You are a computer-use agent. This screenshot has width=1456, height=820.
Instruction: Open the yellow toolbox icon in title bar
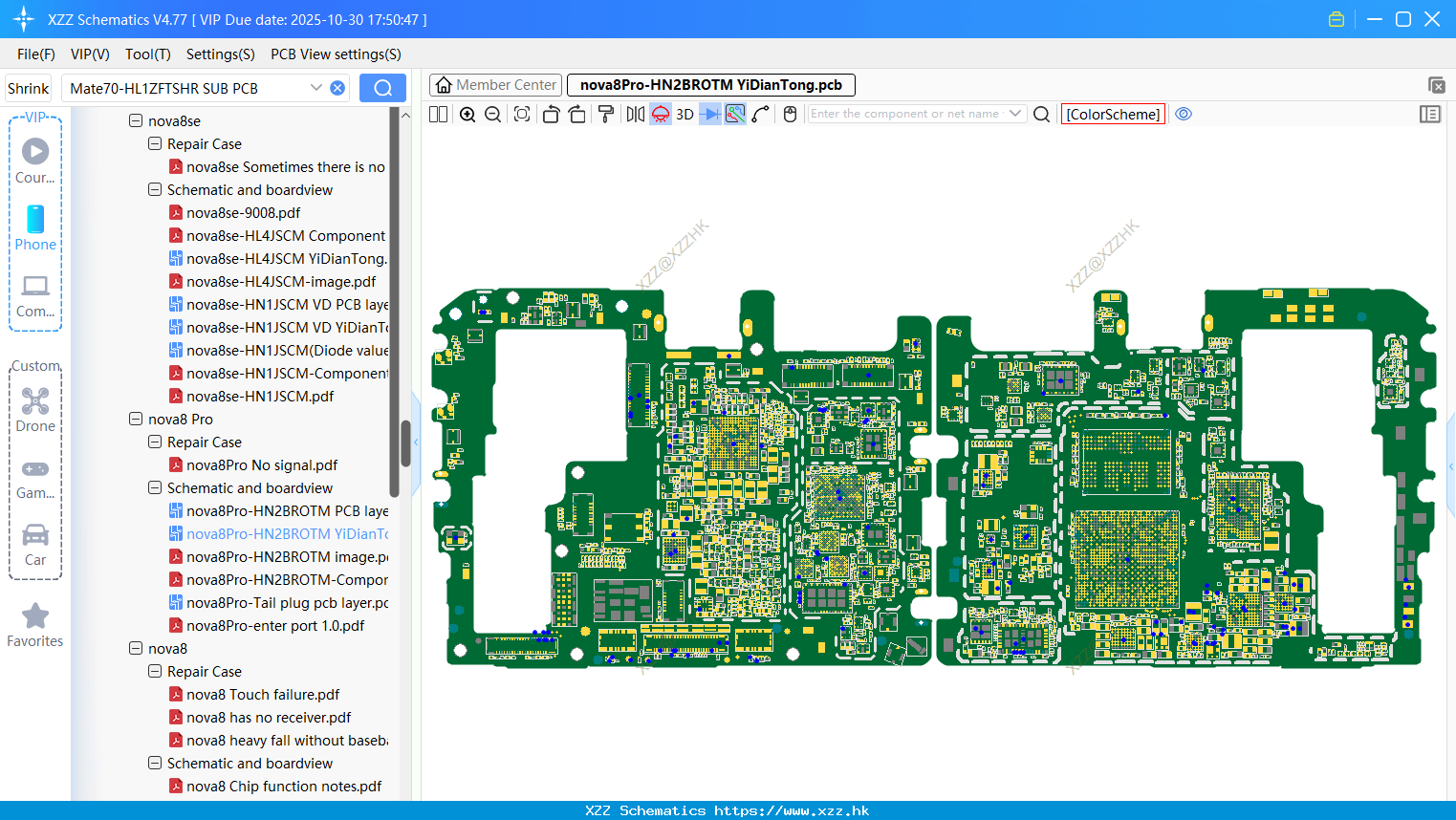tap(1336, 19)
